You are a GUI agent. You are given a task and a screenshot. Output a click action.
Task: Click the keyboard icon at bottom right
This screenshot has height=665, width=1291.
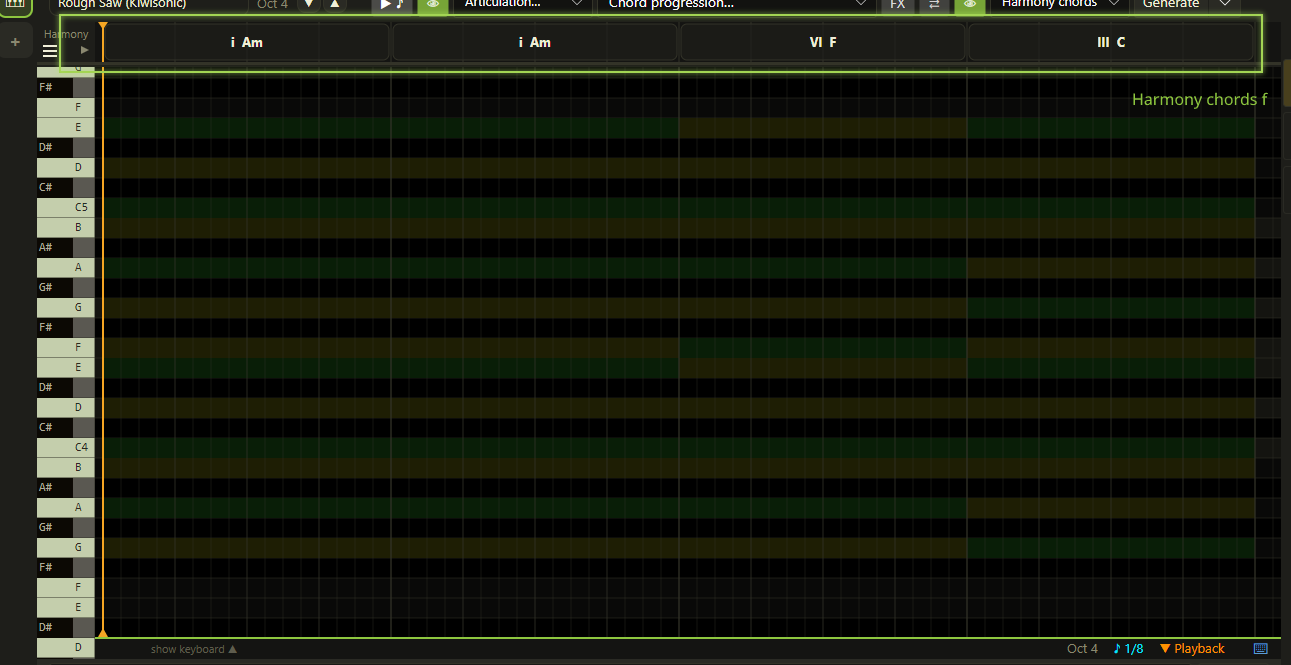tap(1260, 649)
